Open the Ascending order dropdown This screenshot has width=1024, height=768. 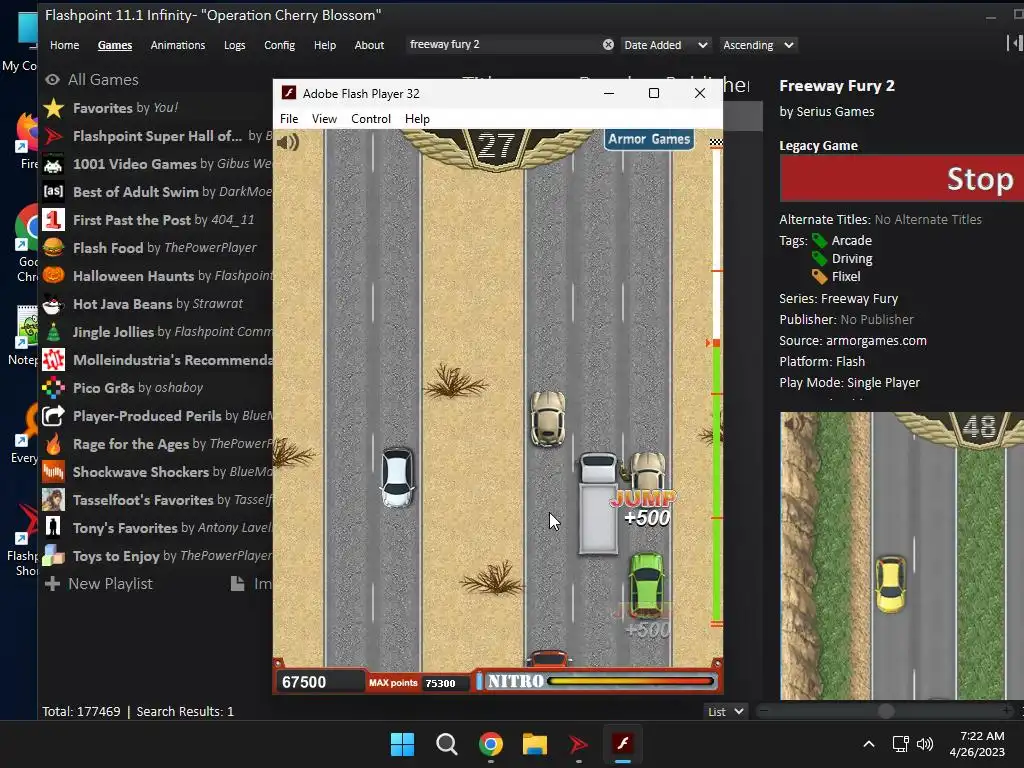[x=758, y=45]
